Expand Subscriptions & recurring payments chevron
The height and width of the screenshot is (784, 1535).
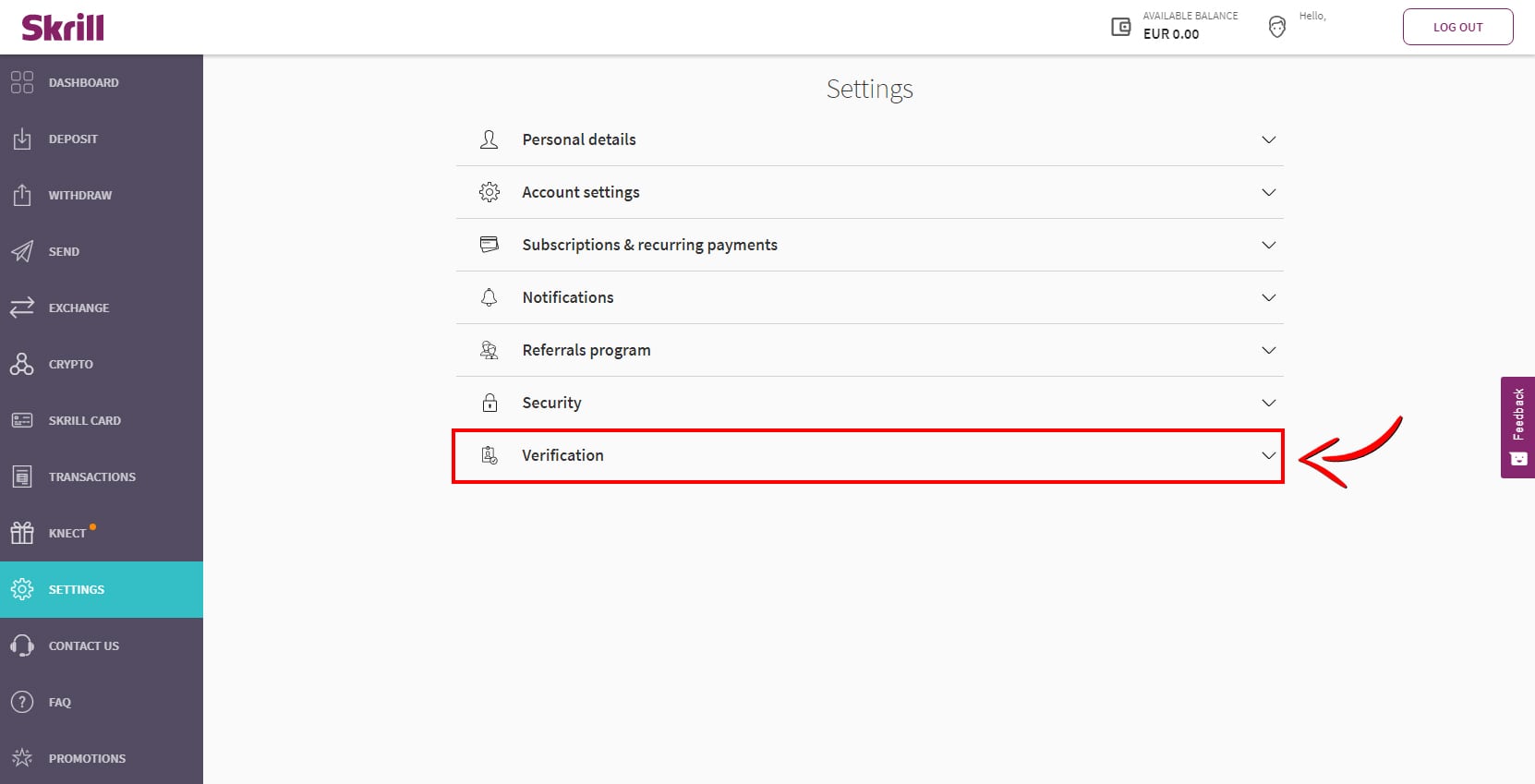1269,245
